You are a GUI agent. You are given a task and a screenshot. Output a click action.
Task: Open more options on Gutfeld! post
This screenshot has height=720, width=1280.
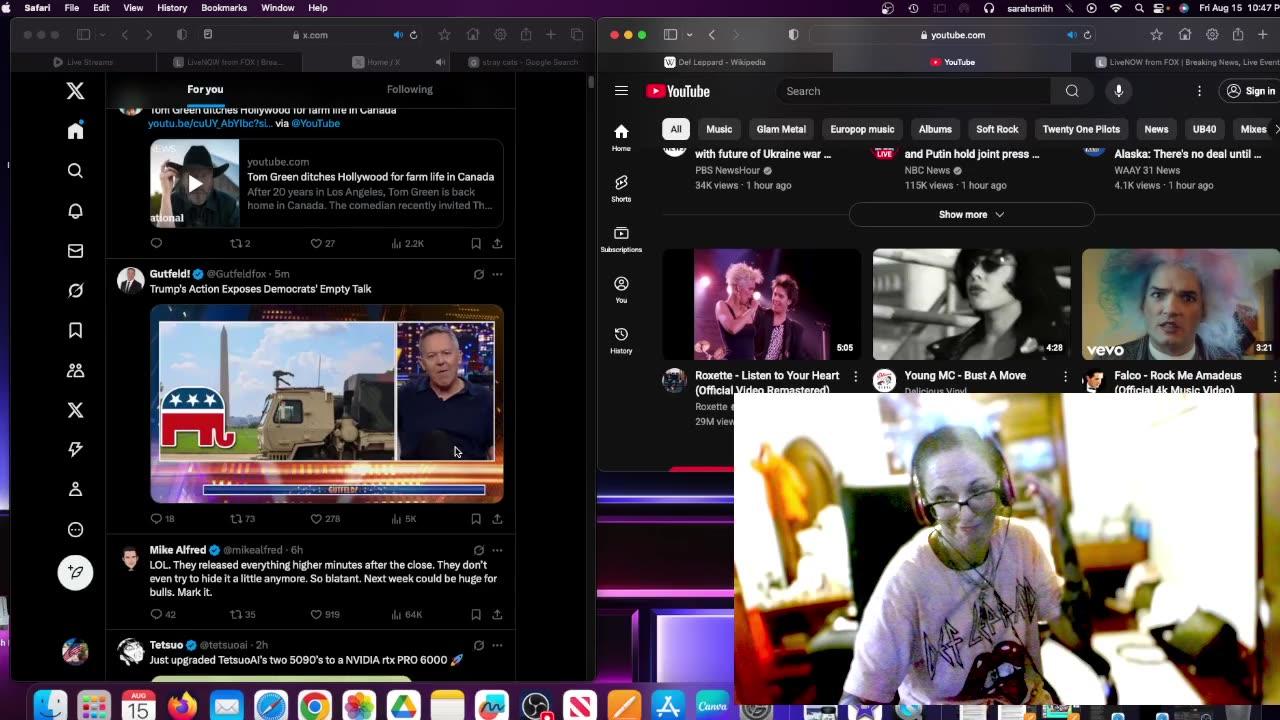pos(497,274)
